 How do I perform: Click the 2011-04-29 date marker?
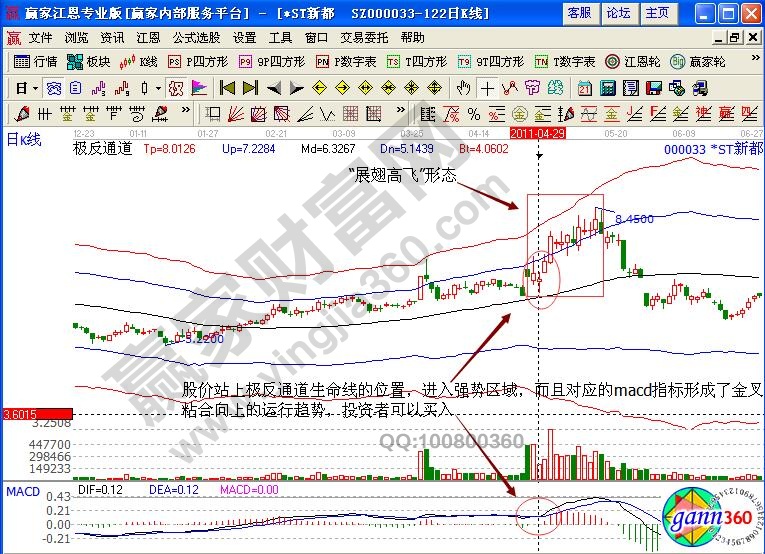(x=538, y=132)
